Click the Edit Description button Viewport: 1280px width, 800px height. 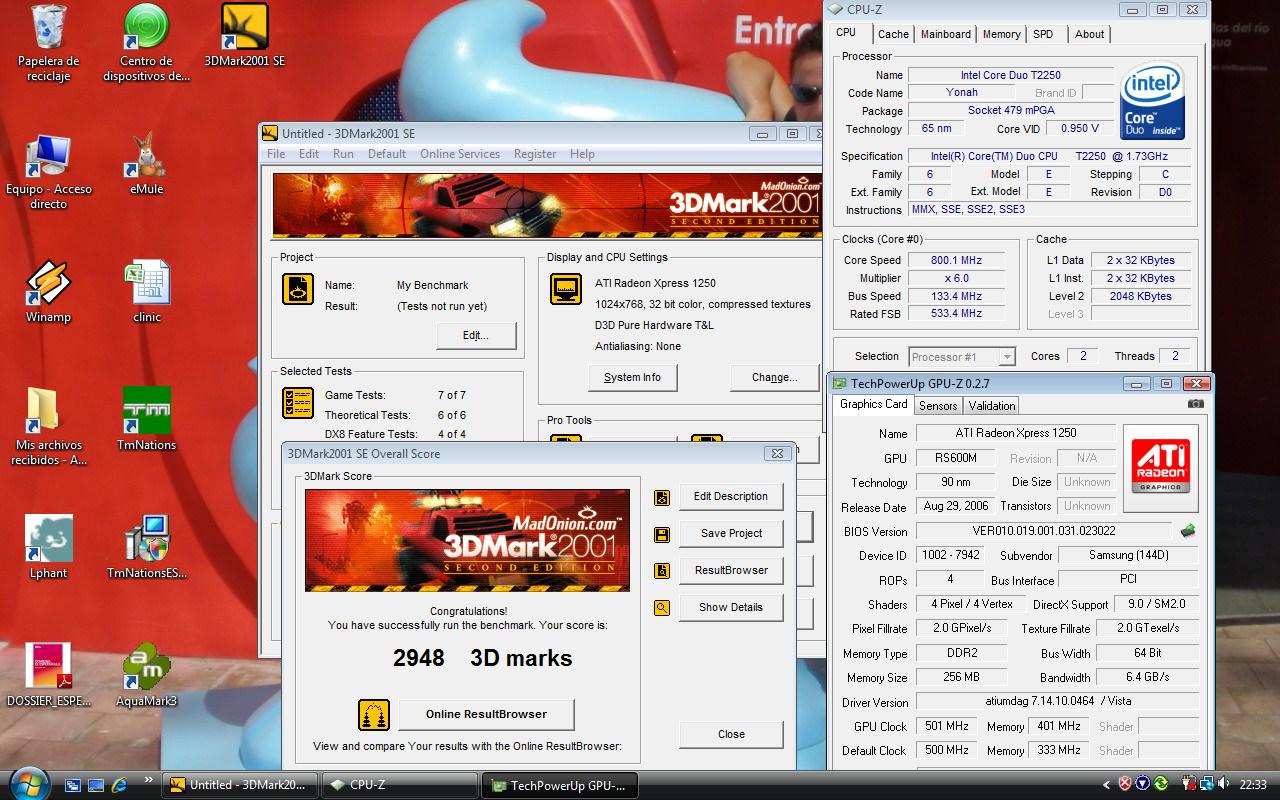point(731,497)
